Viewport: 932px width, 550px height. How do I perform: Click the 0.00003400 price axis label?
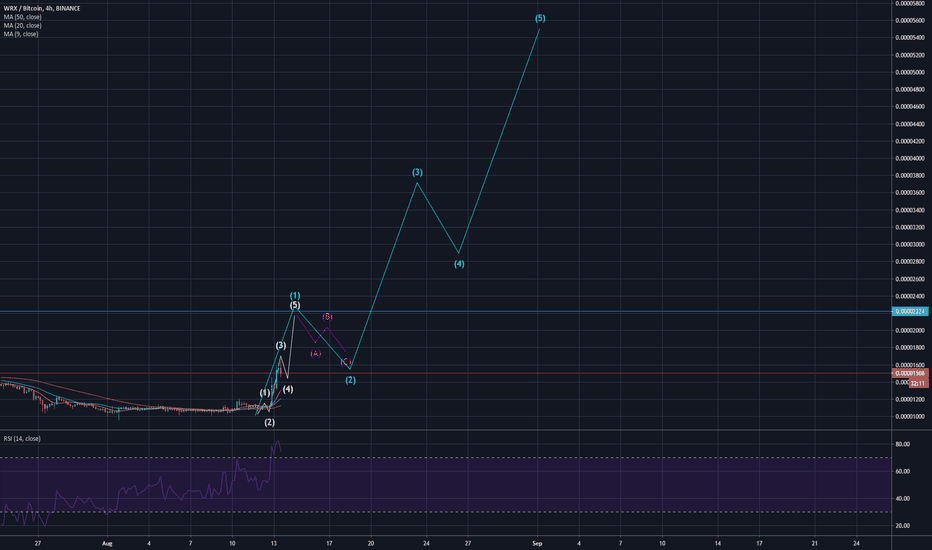tap(910, 210)
